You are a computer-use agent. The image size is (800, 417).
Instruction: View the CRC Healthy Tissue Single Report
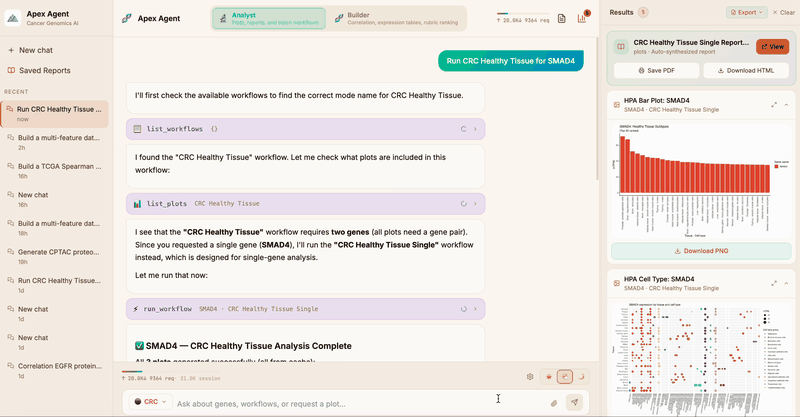tap(772, 46)
